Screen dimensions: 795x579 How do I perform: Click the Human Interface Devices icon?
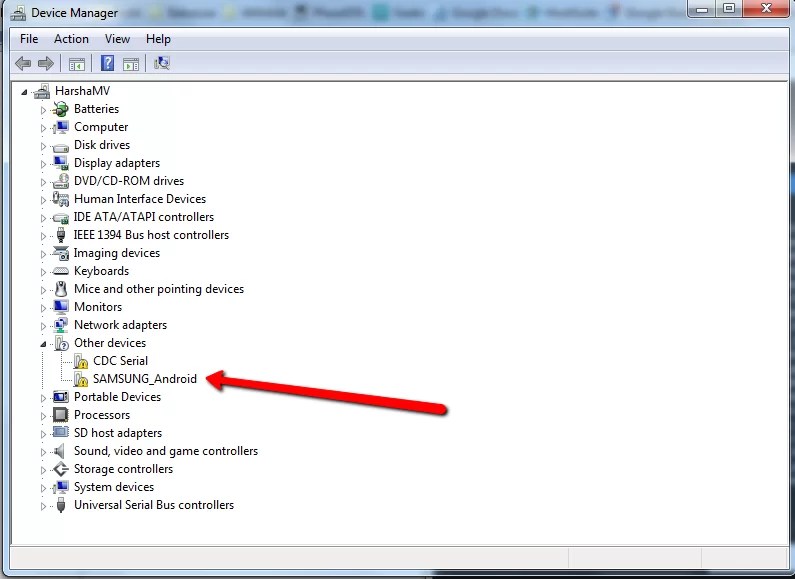[x=61, y=199]
